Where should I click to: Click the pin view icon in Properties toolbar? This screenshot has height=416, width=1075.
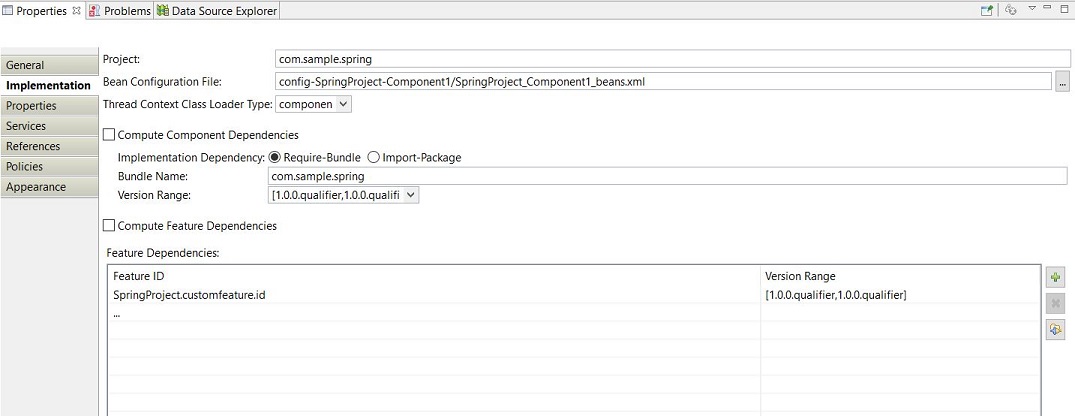click(x=987, y=10)
